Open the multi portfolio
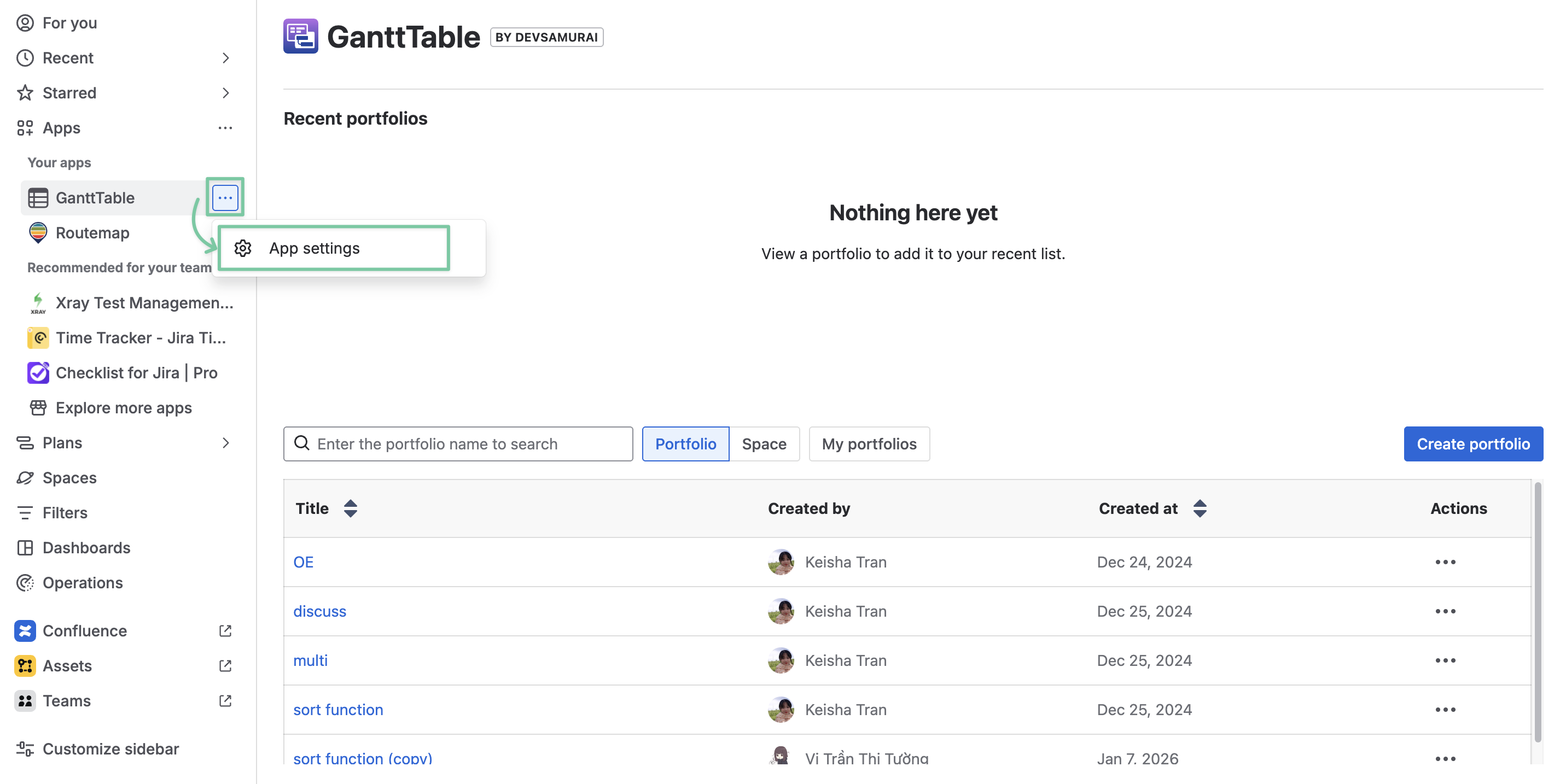 pyautogui.click(x=311, y=660)
